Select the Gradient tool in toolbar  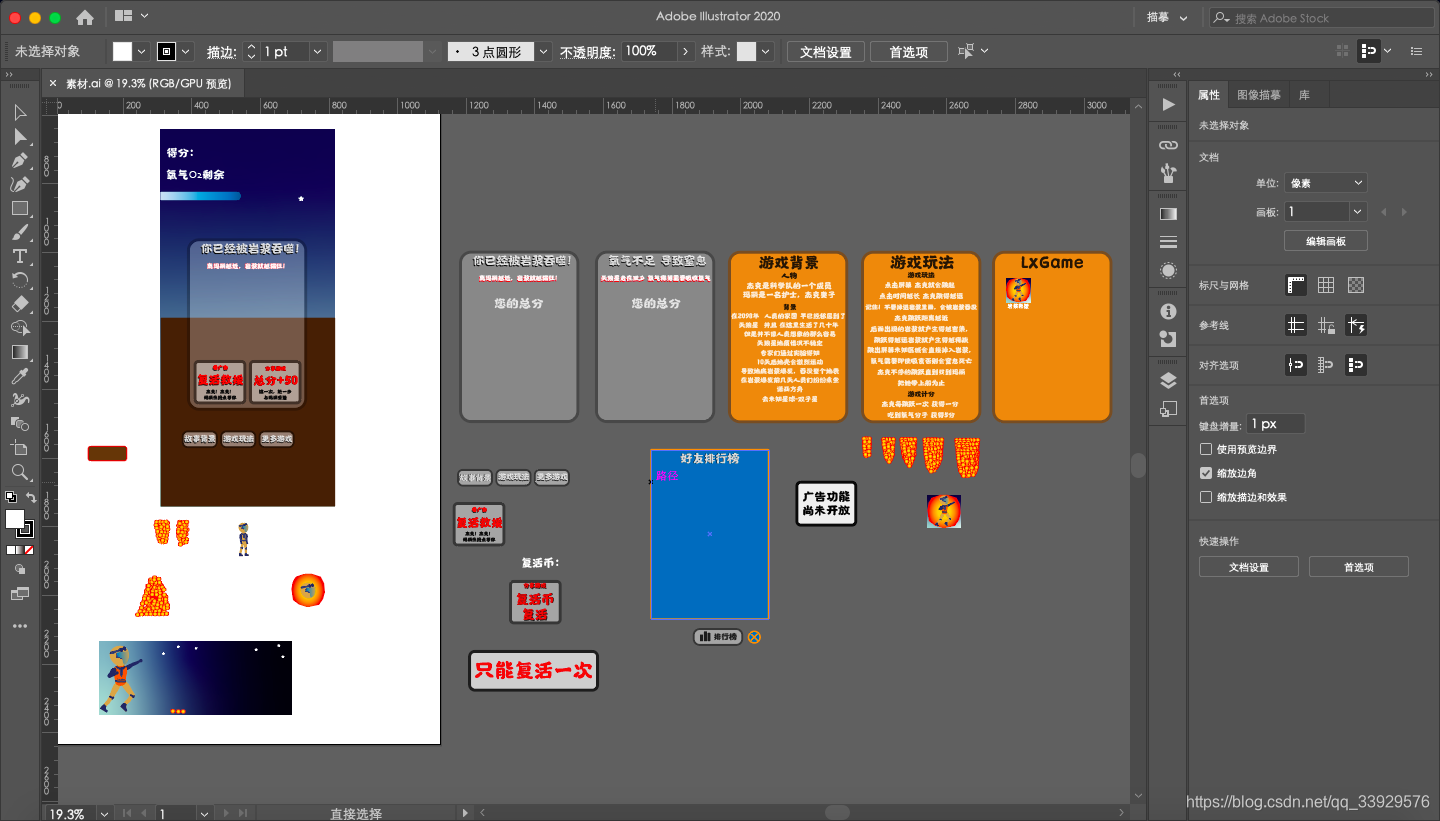19,352
